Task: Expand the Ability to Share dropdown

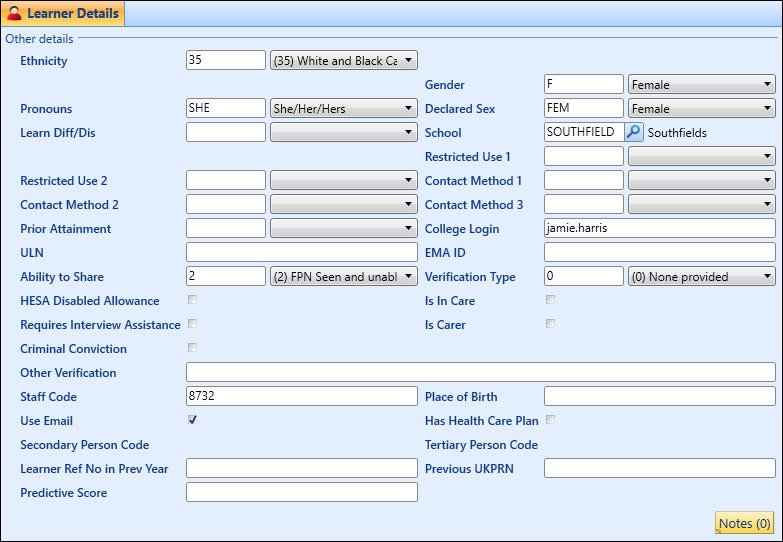Action: [408, 277]
